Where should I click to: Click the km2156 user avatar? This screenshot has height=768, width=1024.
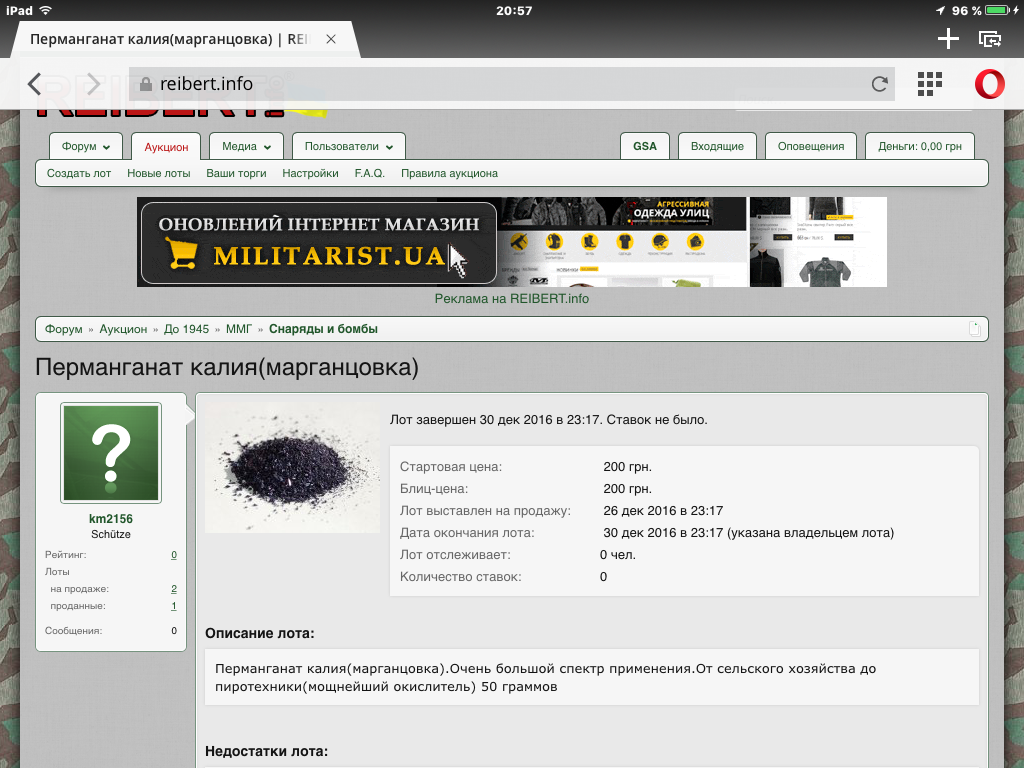click(111, 453)
